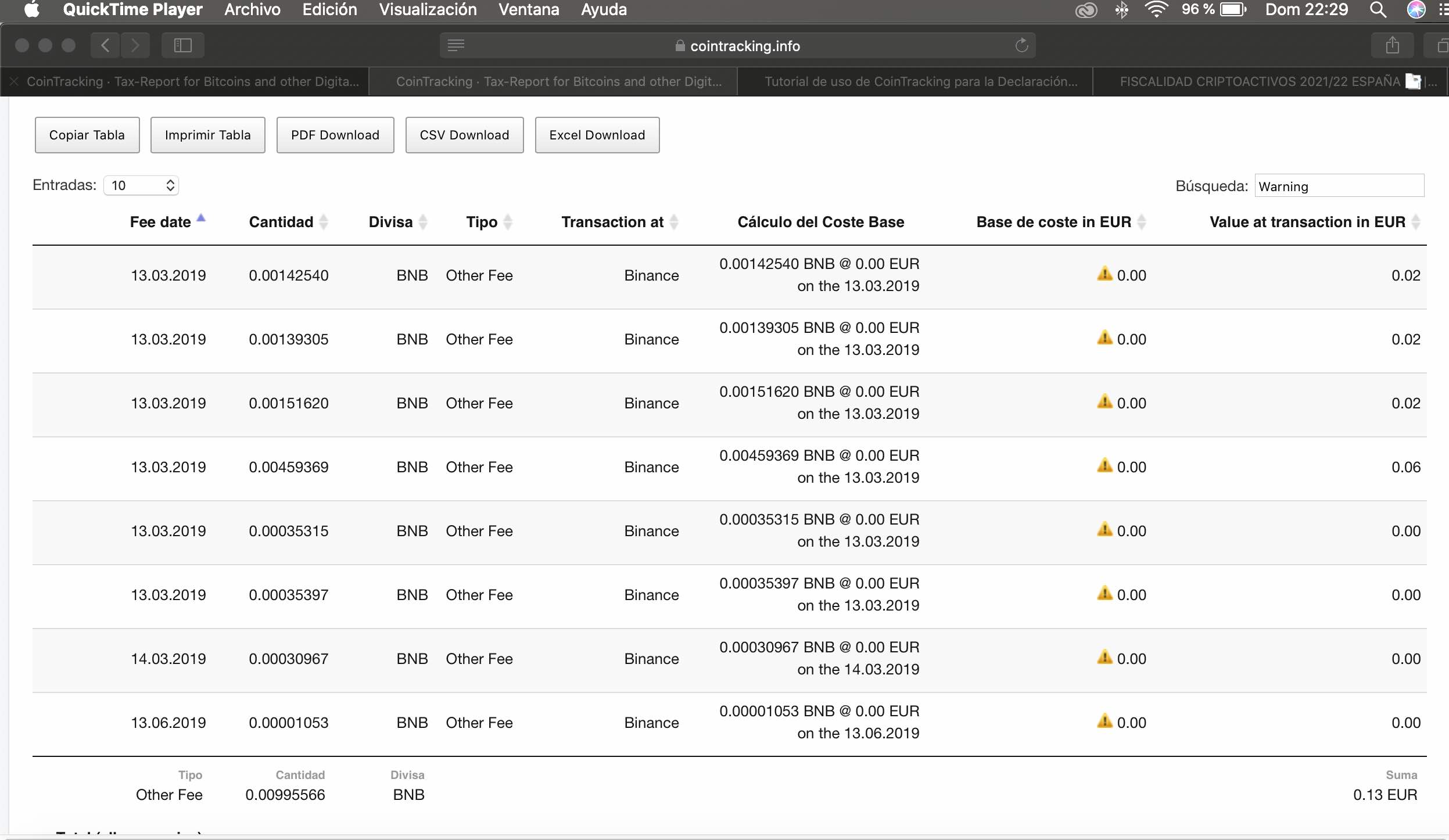This screenshot has height=840, width=1449.
Task: Sort by Value at transaction in EUR column
Action: [1315, 221]
